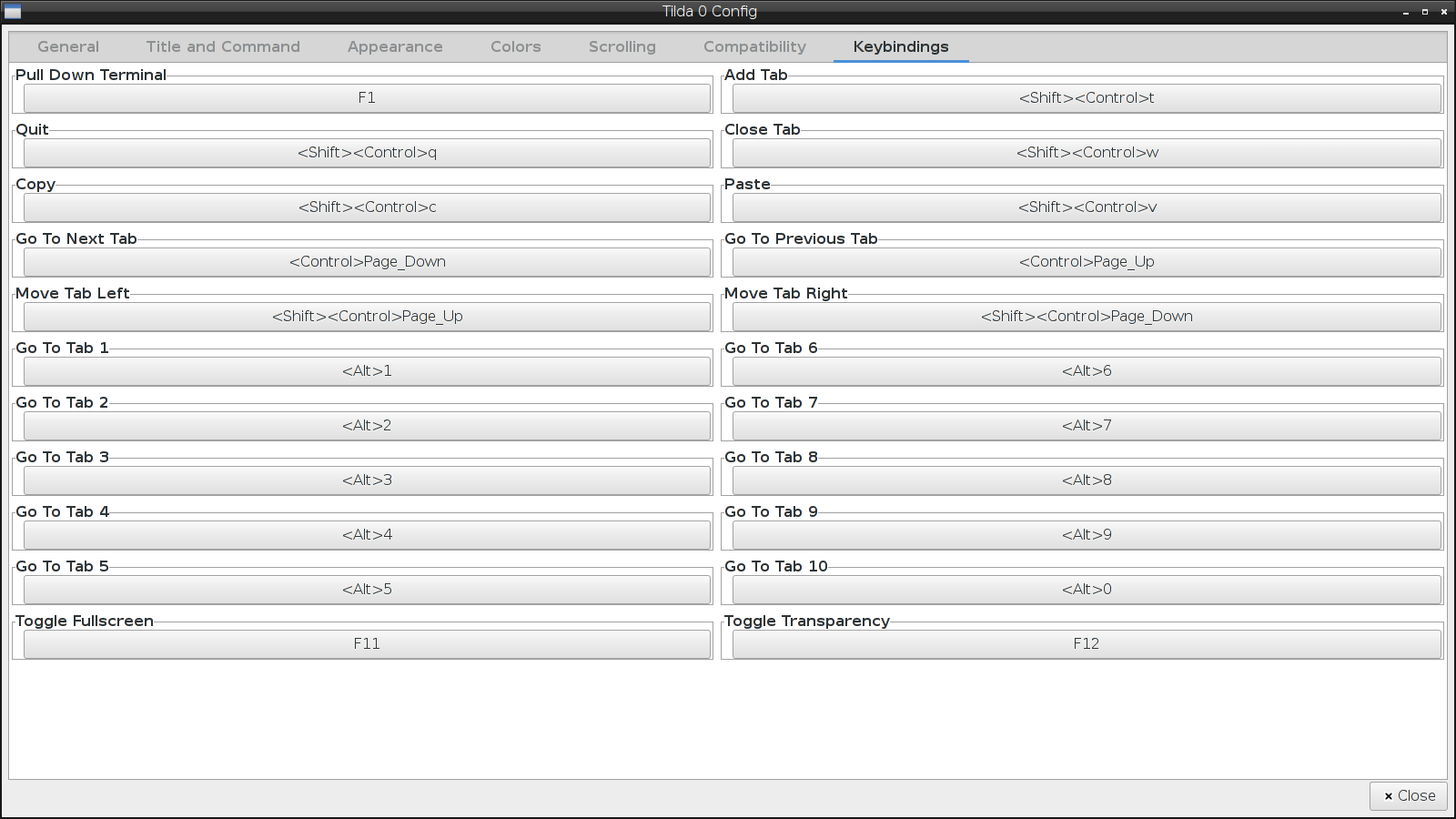The height and width of the screenshot is (819, 1456).
Task: Edit the Toggle Fullscreen F11 binding
Action: click(367, 644)
